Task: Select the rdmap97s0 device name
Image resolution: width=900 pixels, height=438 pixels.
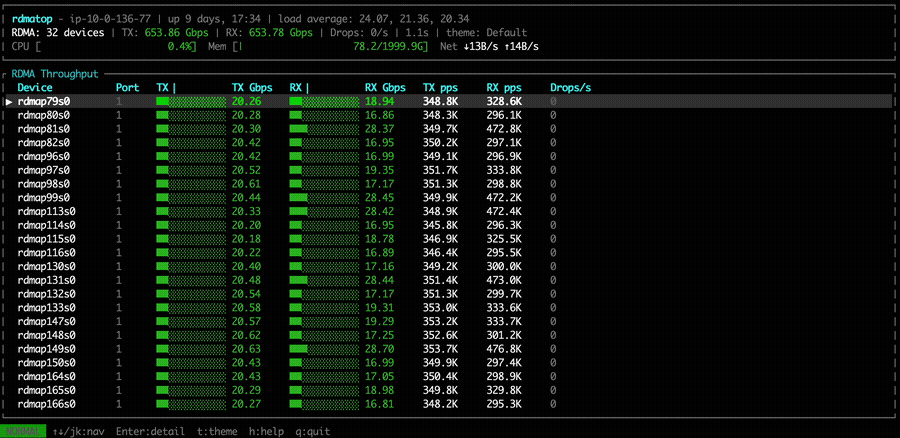Action: click(44, 170)
